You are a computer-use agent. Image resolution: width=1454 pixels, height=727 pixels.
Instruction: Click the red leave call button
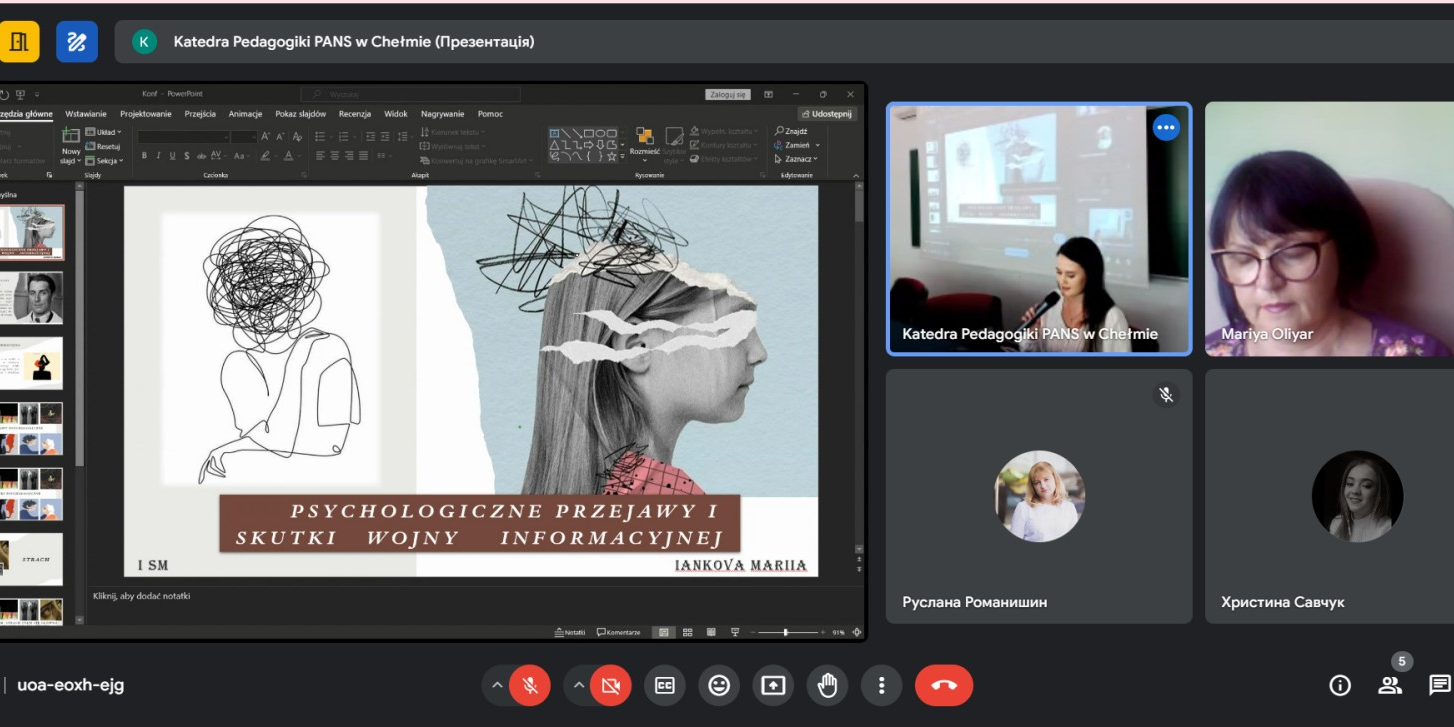pos(943,685)
